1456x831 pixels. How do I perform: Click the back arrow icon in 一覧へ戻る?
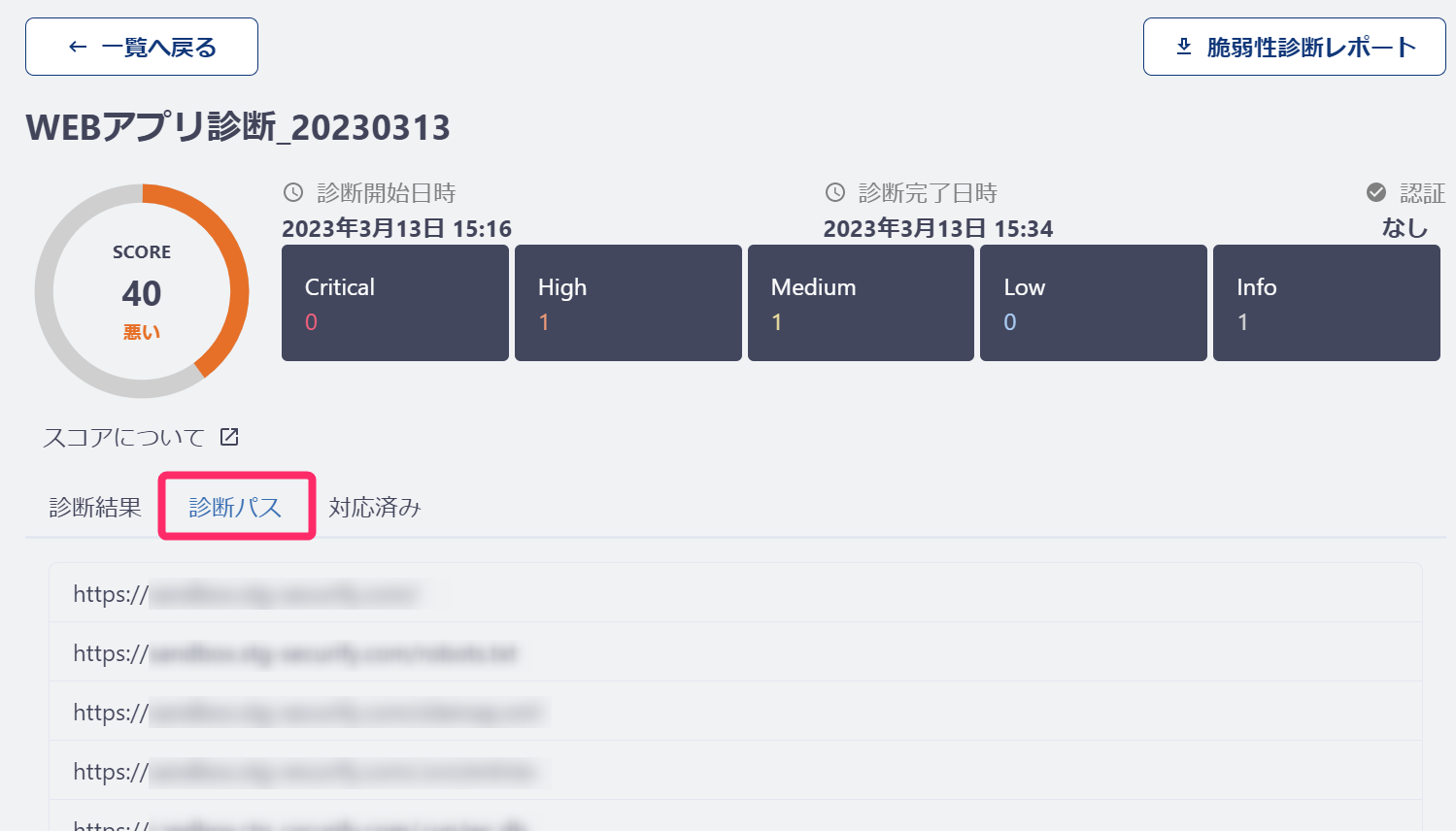click(79, 47)
